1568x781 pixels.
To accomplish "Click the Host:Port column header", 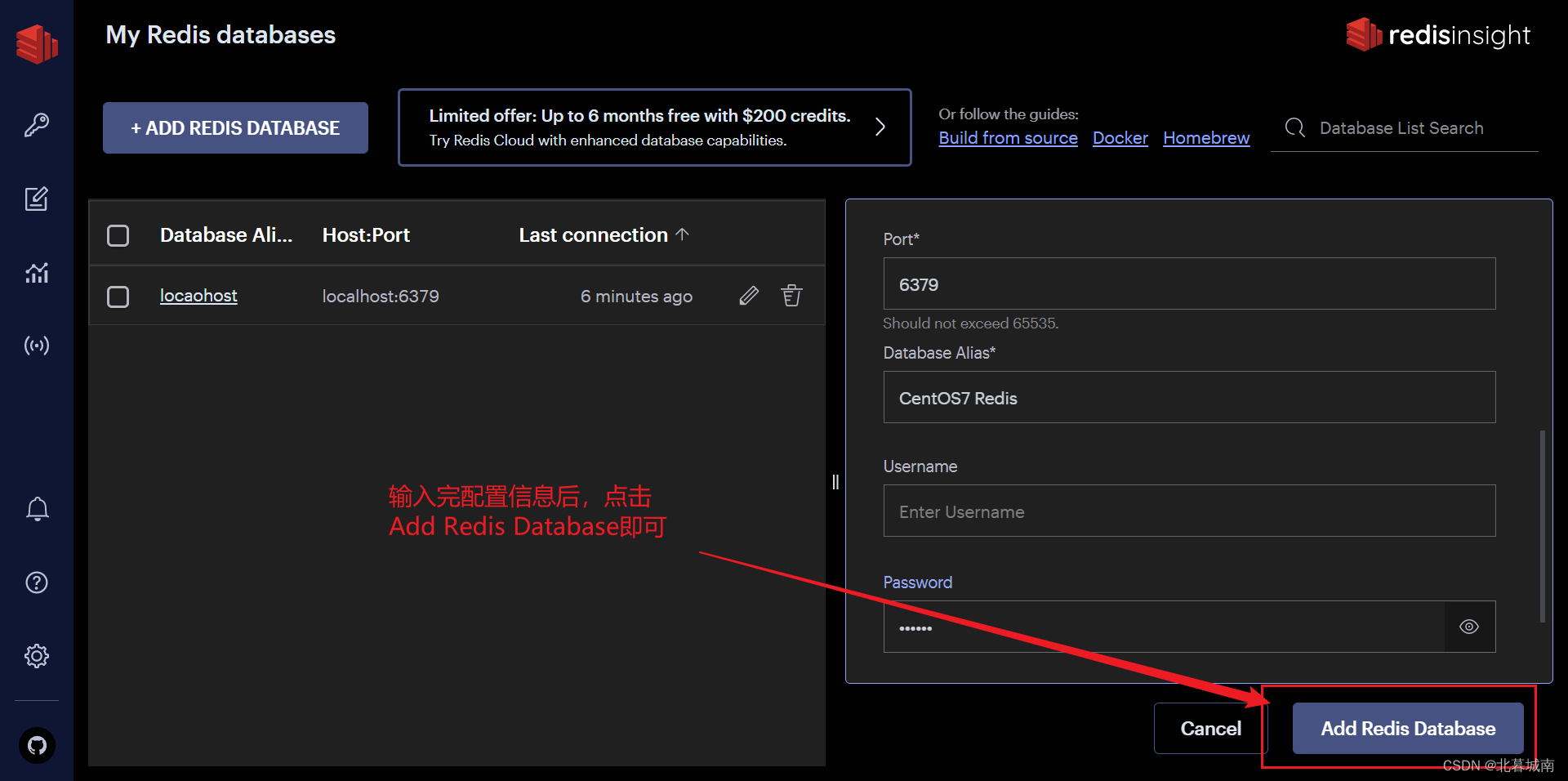I will coord(366,235).
